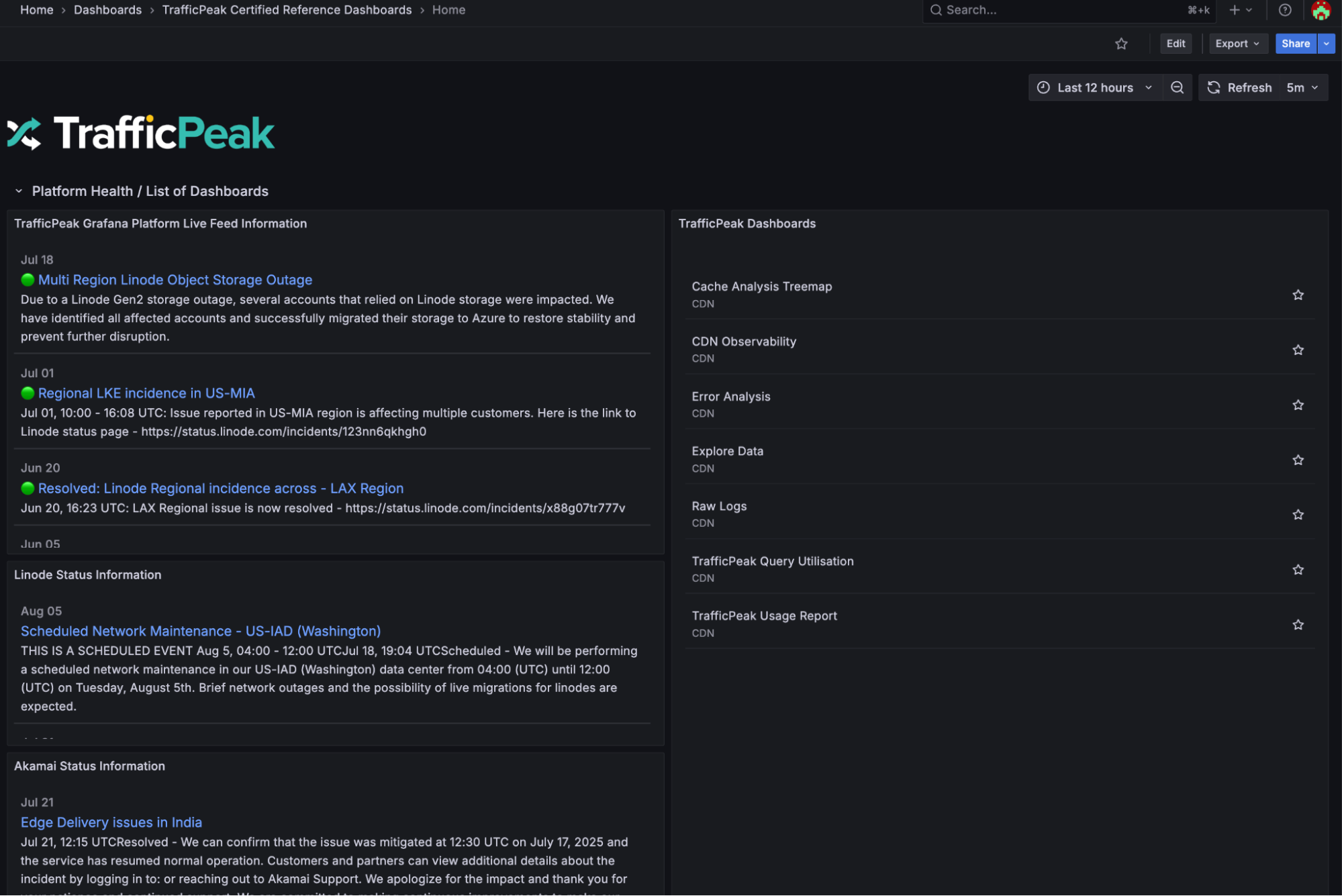The width and height of the screenshot is (1342, 896).
Task: Go to Home via the breadcrumb
Action: pos(37,9)
